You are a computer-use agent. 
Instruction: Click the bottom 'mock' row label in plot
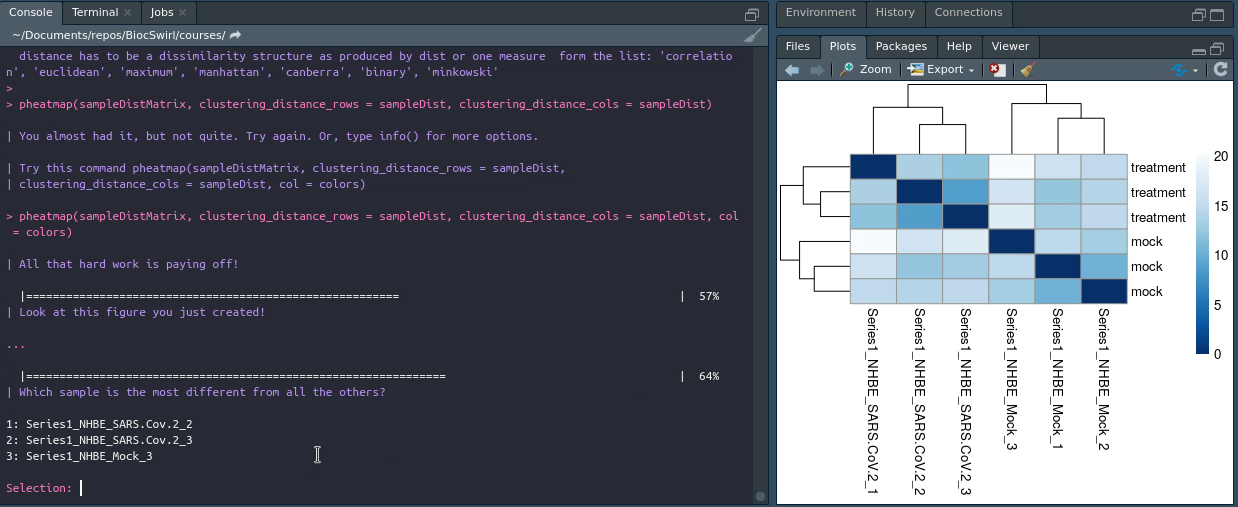point(1147,292)
